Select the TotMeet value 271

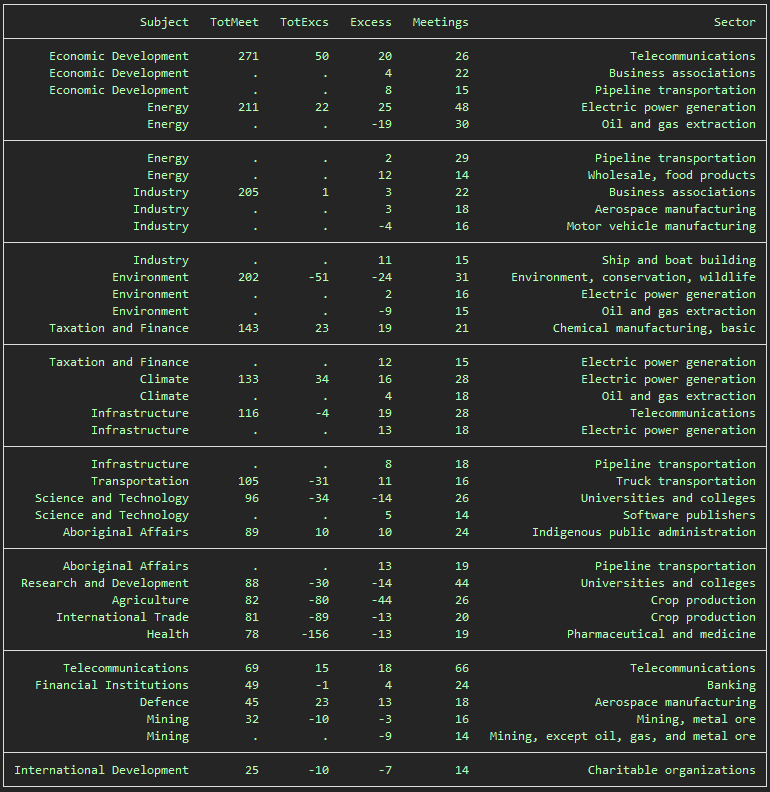click(248, 56)
